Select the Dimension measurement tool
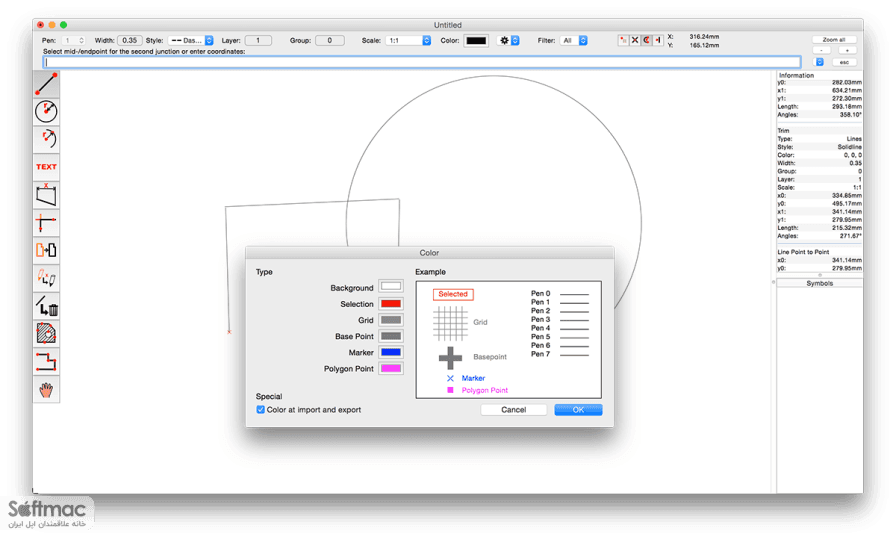Image resolution: width=896 pixels, height=540 pixels. (x=46, y=194)
